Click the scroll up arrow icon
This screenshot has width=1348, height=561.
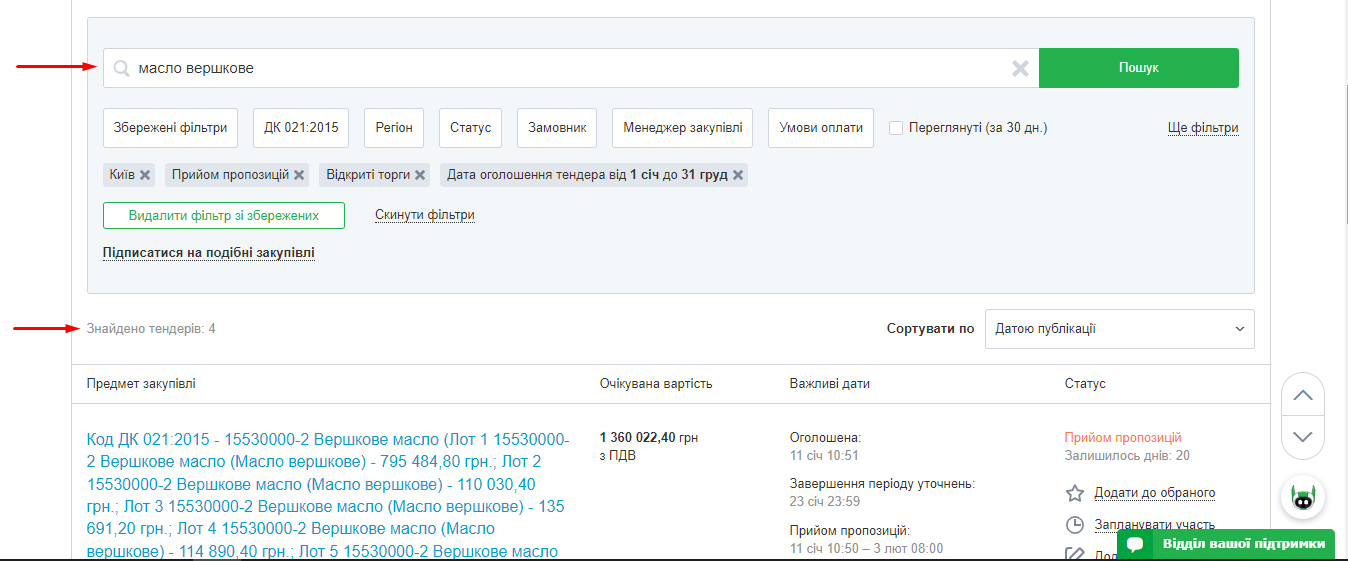(1302, 395)
